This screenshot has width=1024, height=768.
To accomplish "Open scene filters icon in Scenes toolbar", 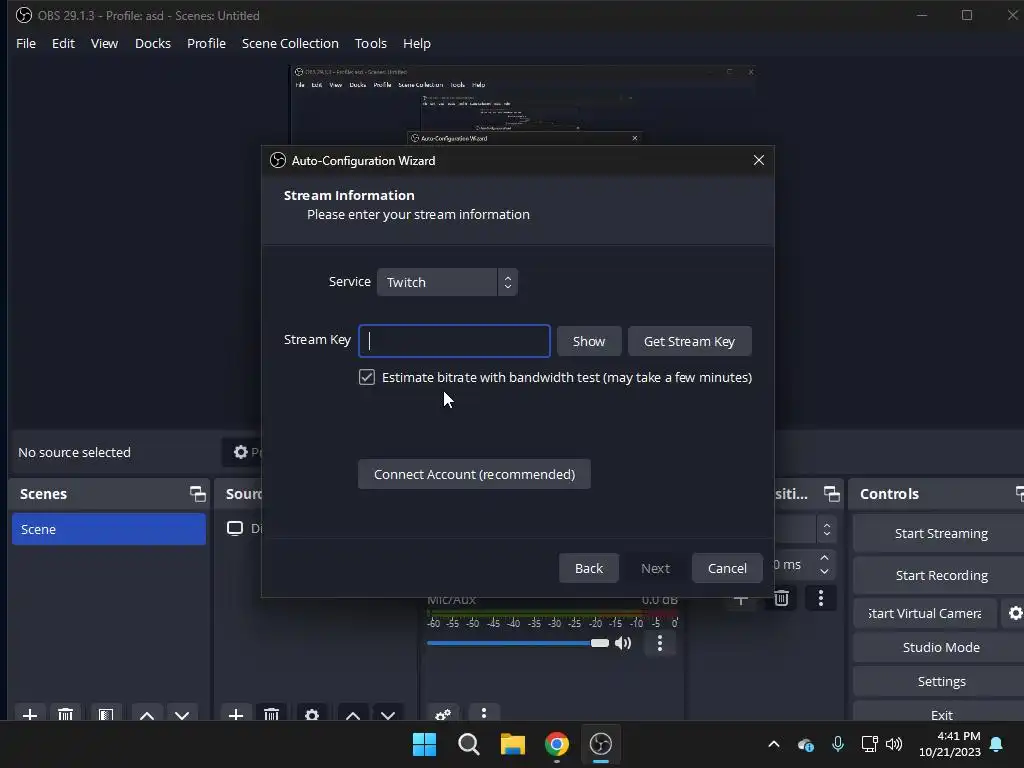I will (x=106, y=714).
